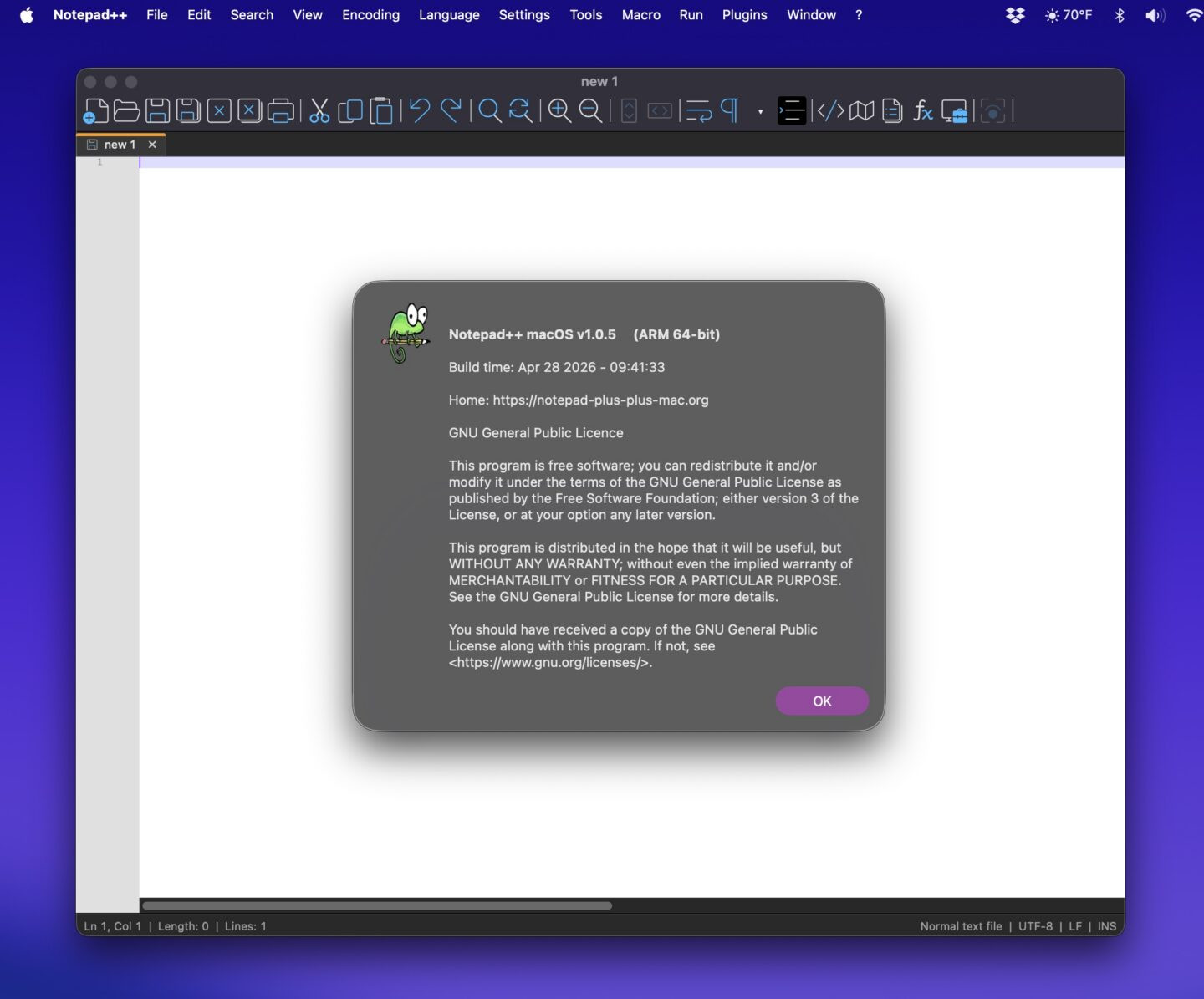The height and width of the screenshot is (999, 1204).
Task: Redo the action via toolbar arrow
Action: 451,111
